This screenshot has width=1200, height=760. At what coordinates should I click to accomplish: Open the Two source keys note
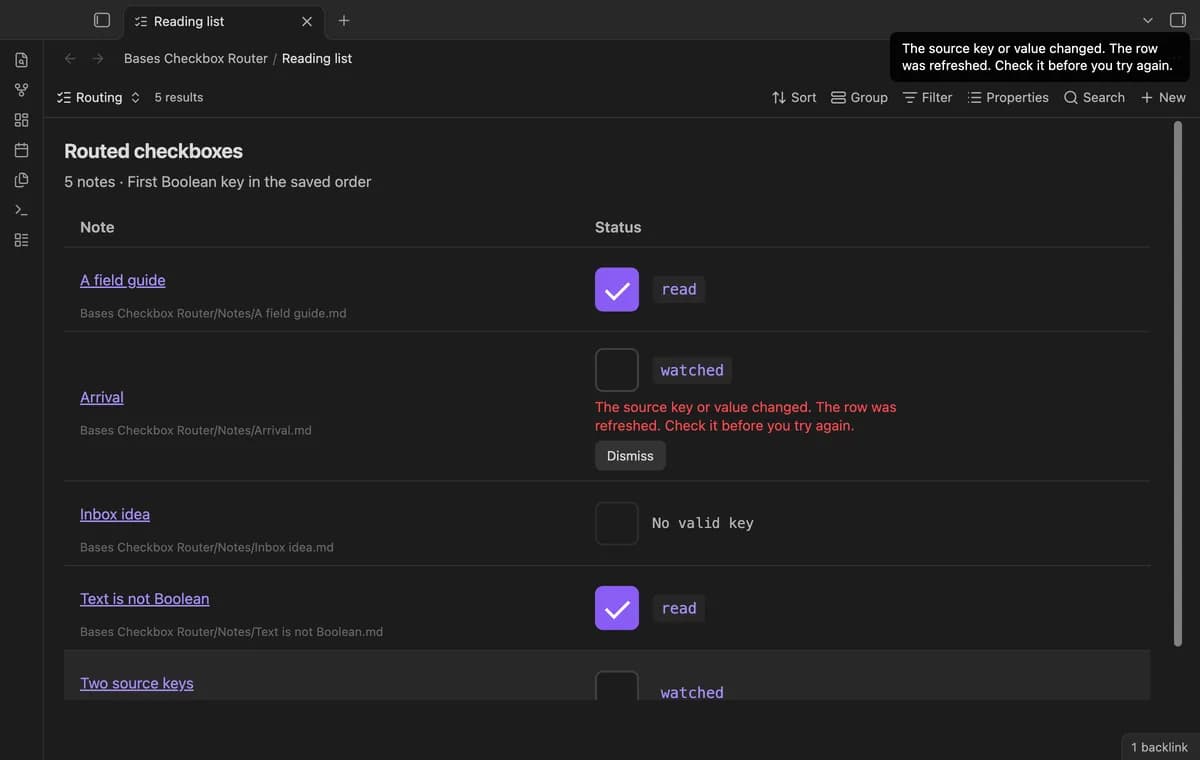(137, 683)
